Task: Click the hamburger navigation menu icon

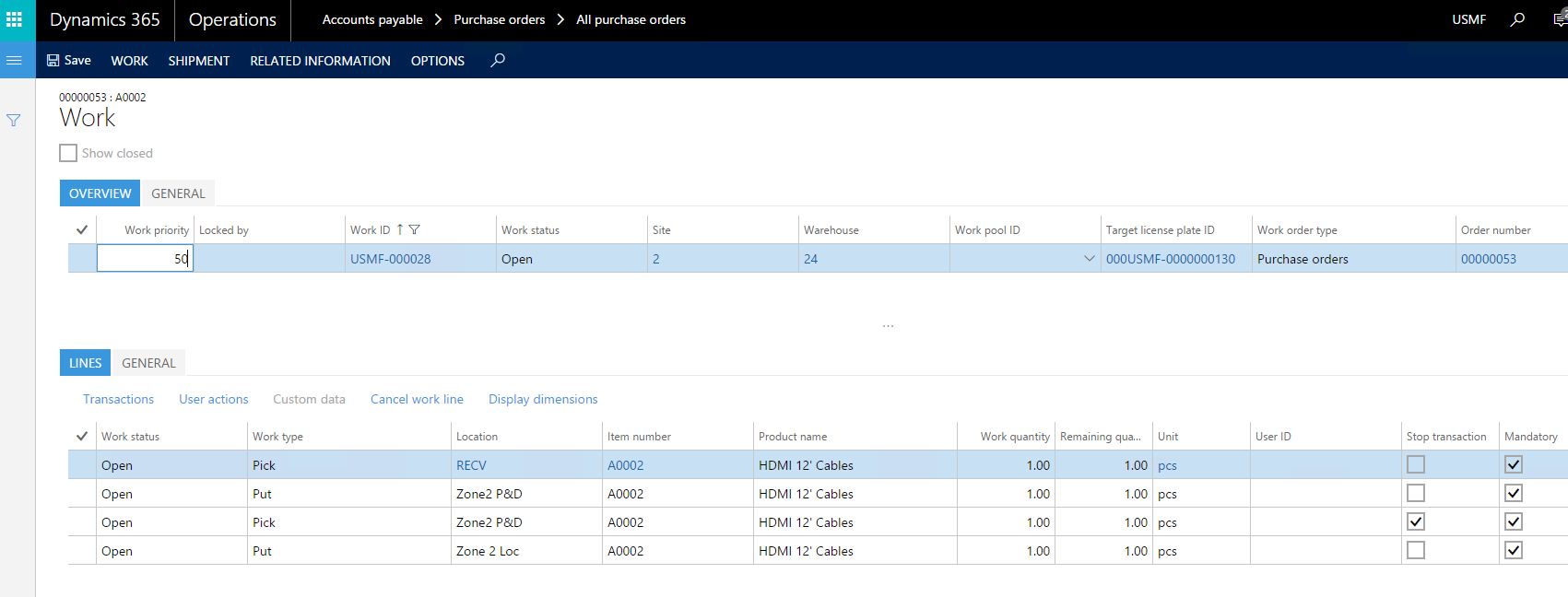Action: click(14, 60)
